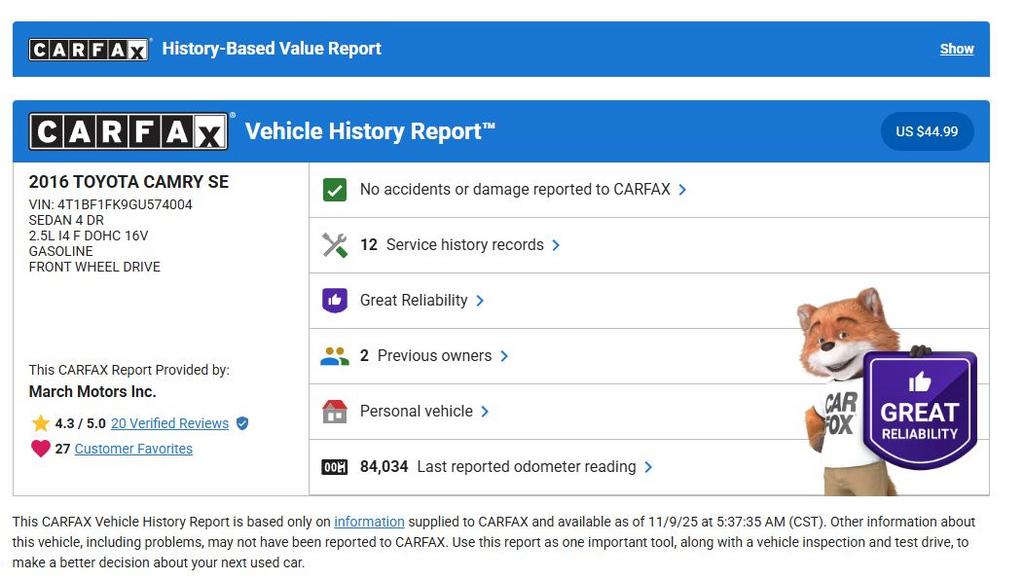Viewport: 1024px width, 580px height.
Task: Follow the information link in the disclaimer
Action: pos(369,522)
